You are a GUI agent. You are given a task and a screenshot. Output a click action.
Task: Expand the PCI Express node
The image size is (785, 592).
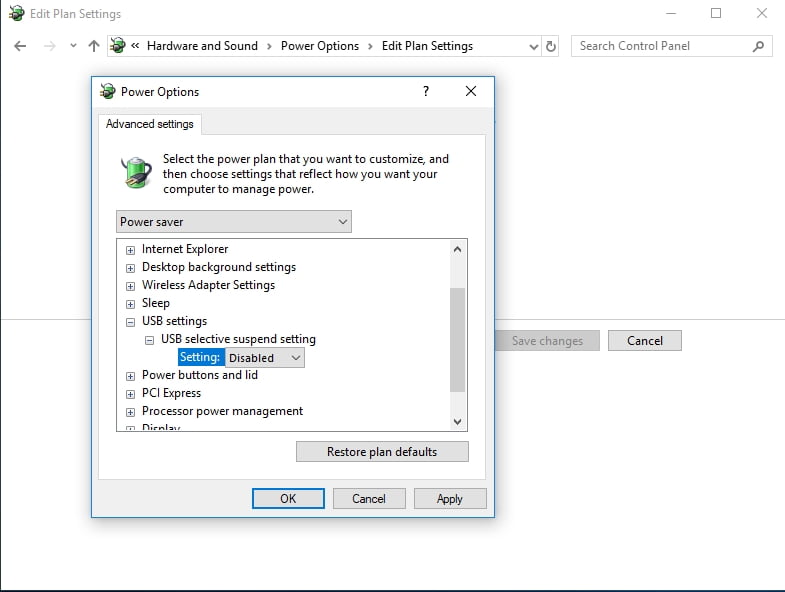(130, 394)
